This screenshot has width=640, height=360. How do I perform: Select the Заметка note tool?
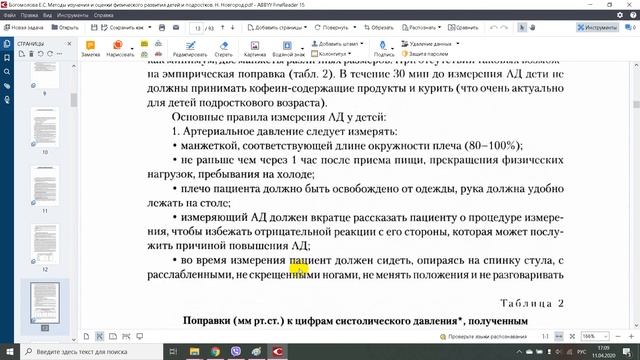point(90,49)
